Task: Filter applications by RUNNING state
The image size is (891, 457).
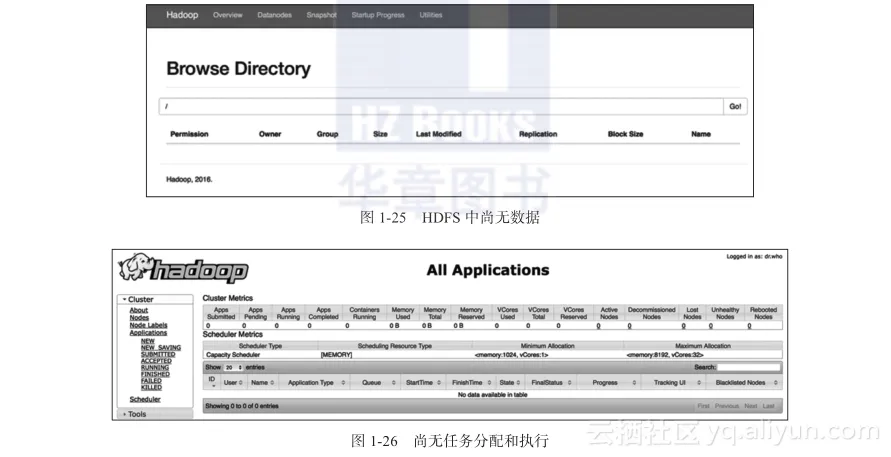Action: [155, 368]
